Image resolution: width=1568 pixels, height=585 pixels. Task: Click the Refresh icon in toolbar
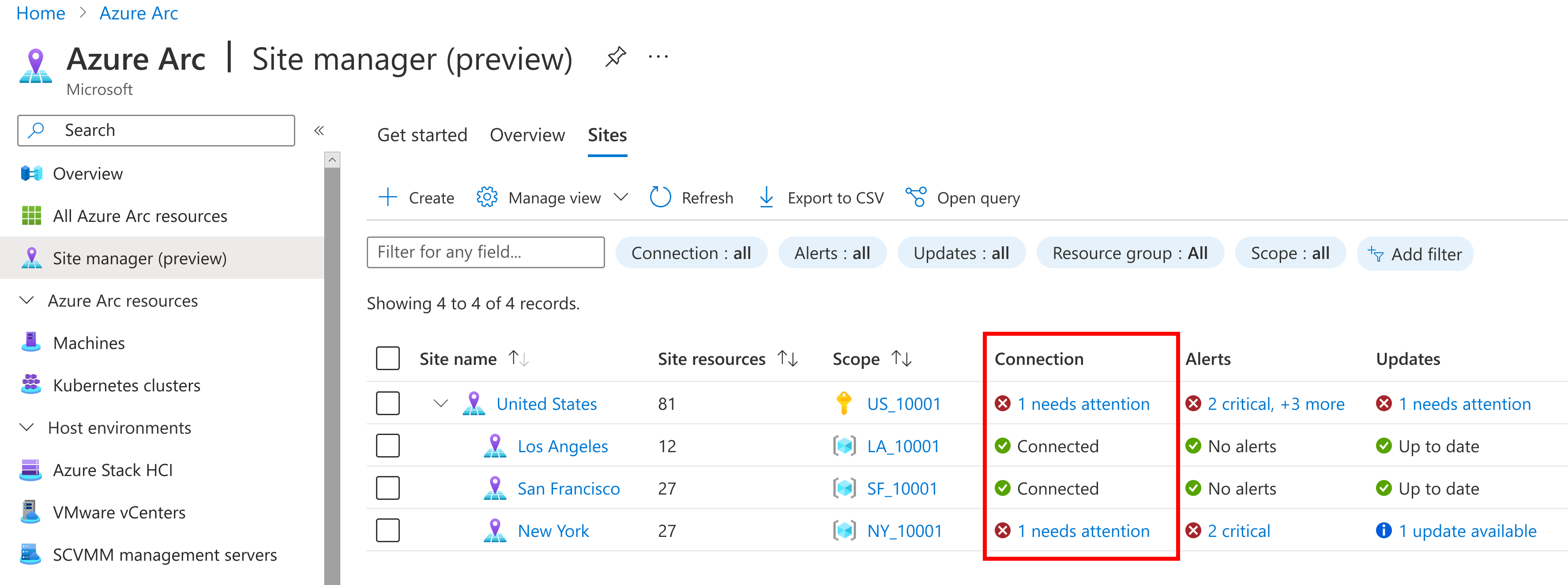pos(660,197)
